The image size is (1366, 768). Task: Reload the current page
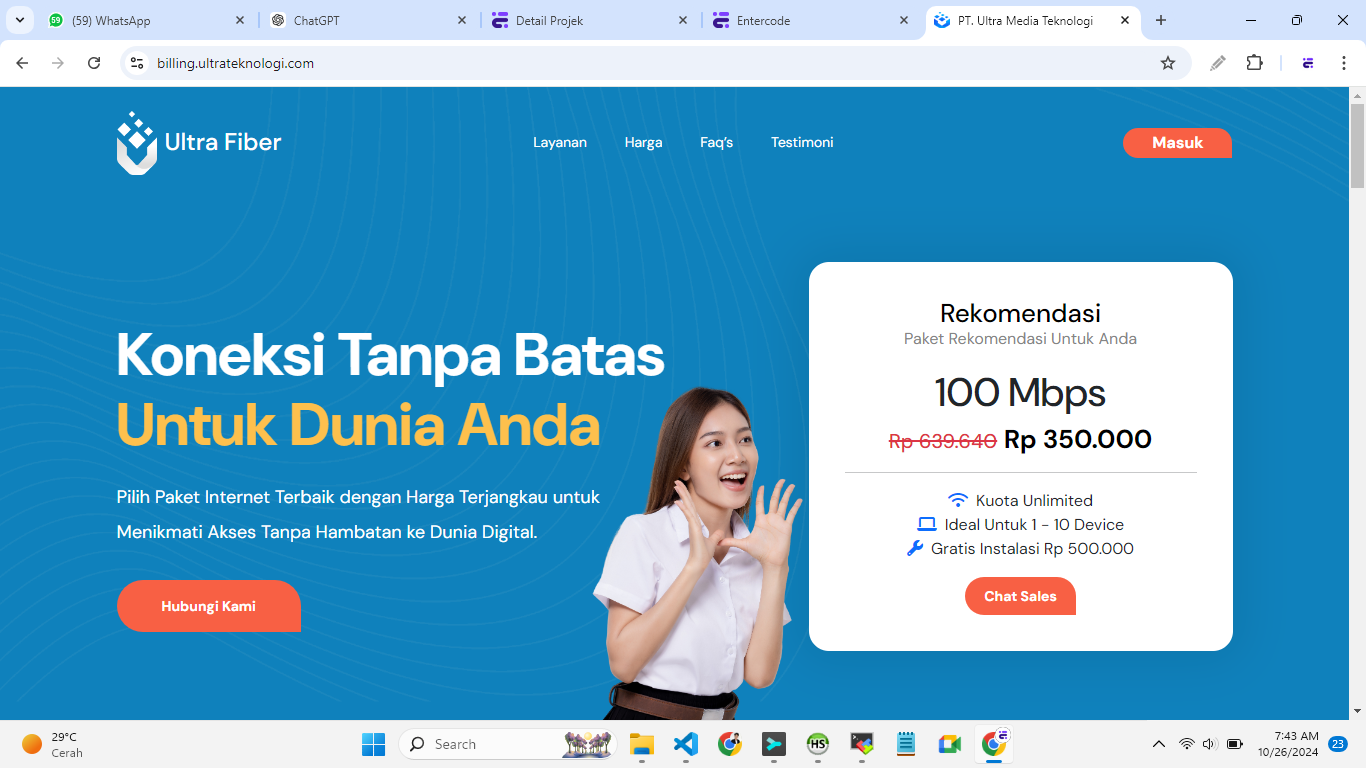94,63
